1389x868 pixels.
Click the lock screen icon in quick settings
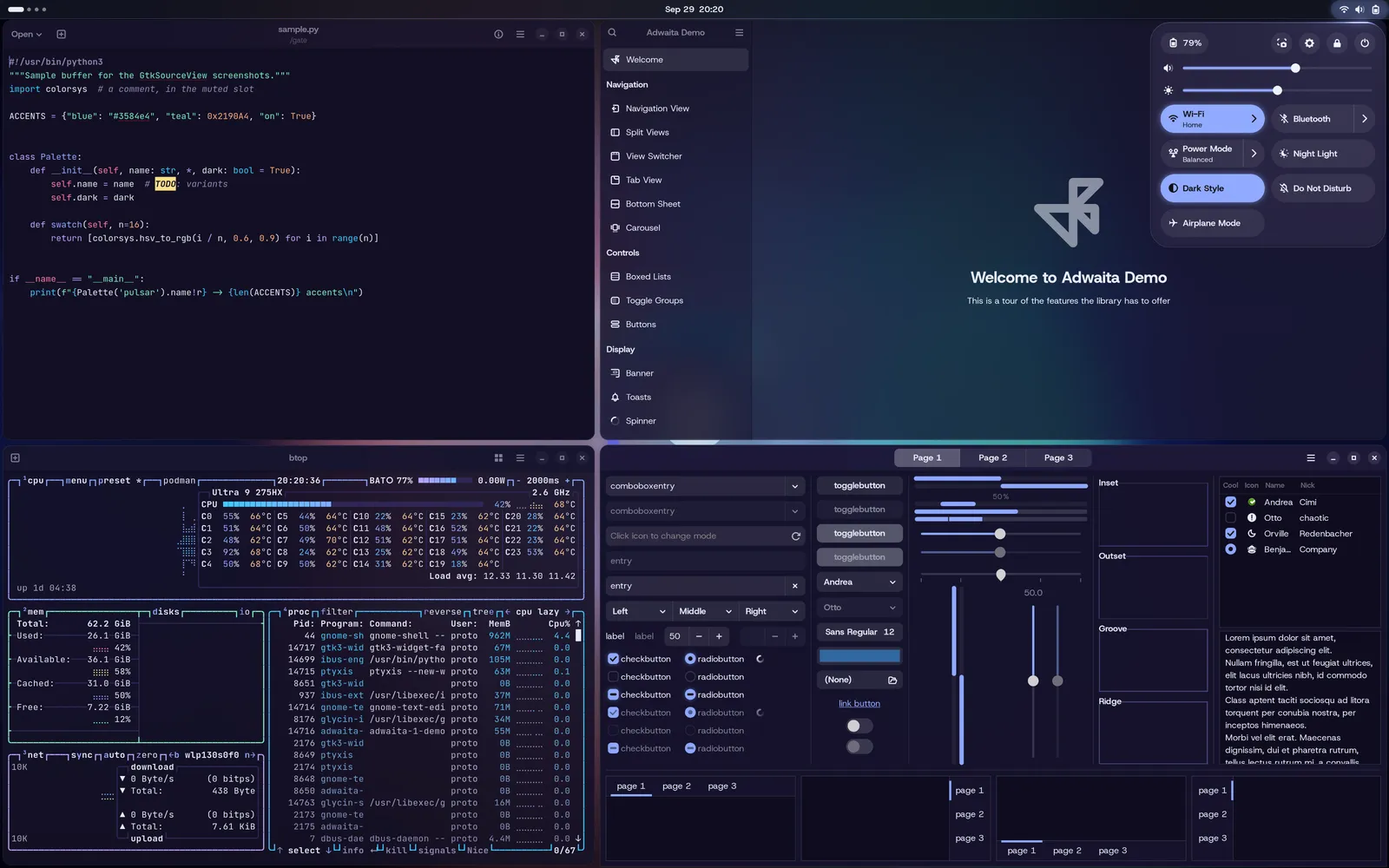[1337, 43]
